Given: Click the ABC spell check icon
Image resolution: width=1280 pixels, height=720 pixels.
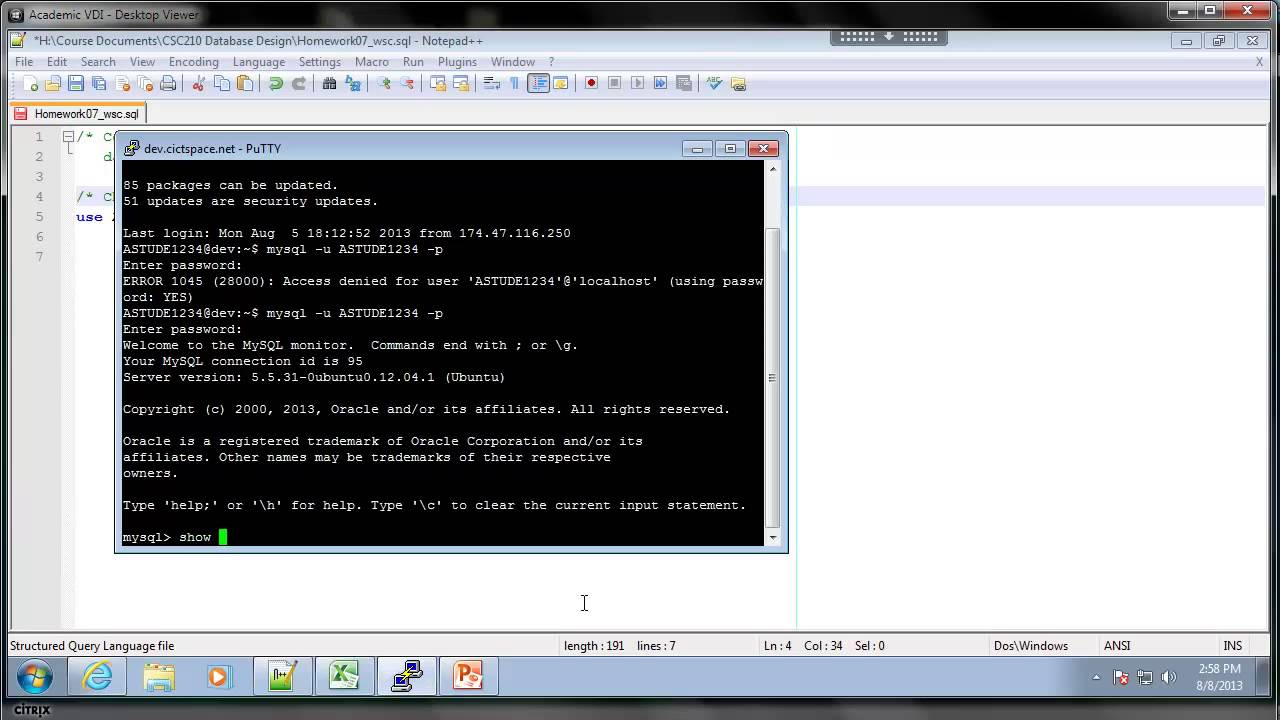Looking at the screenshot, I should [x=714, y=84].
